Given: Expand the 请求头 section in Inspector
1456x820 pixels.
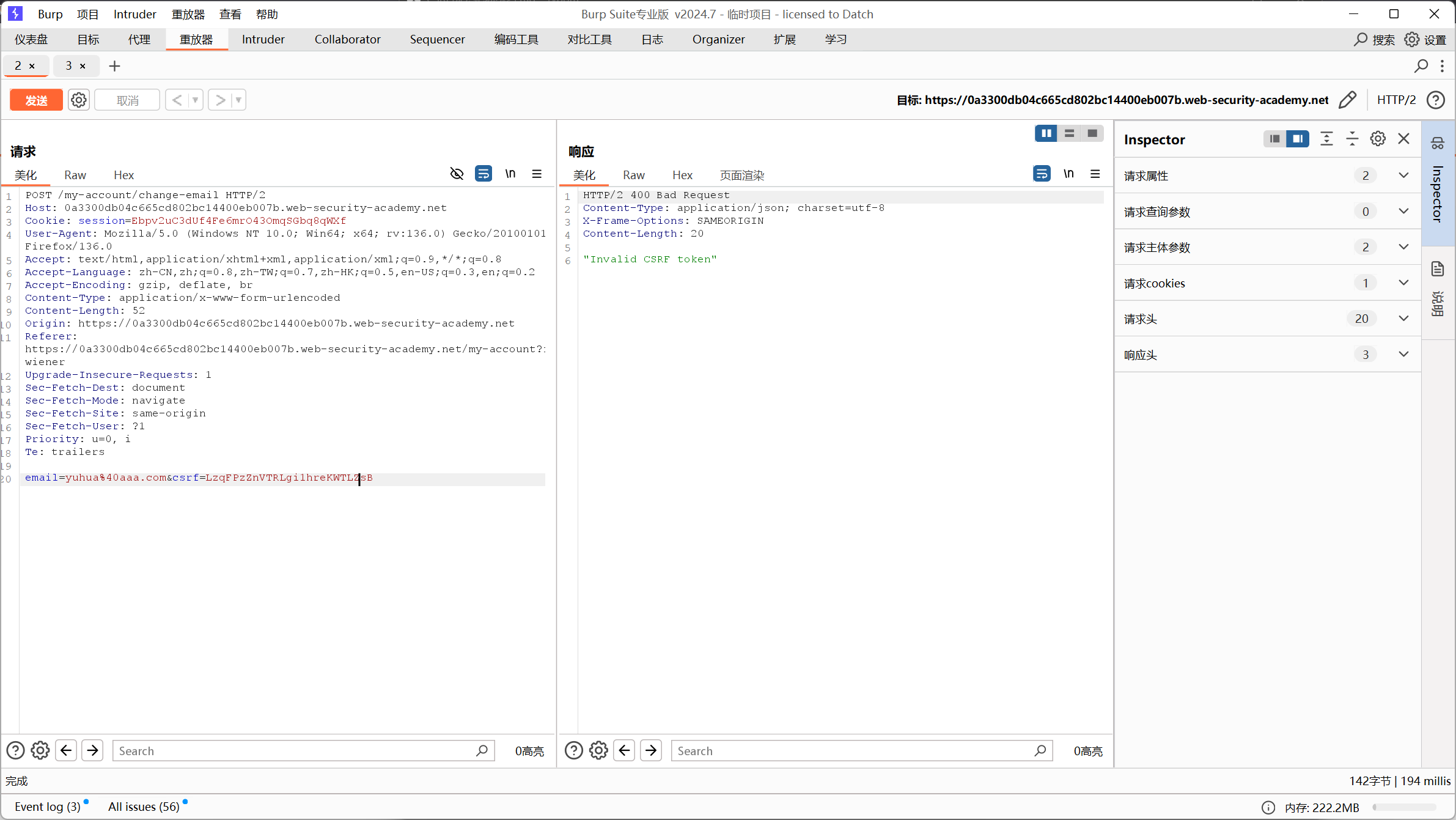Looking at the screenshot, I should point(1403,319).
